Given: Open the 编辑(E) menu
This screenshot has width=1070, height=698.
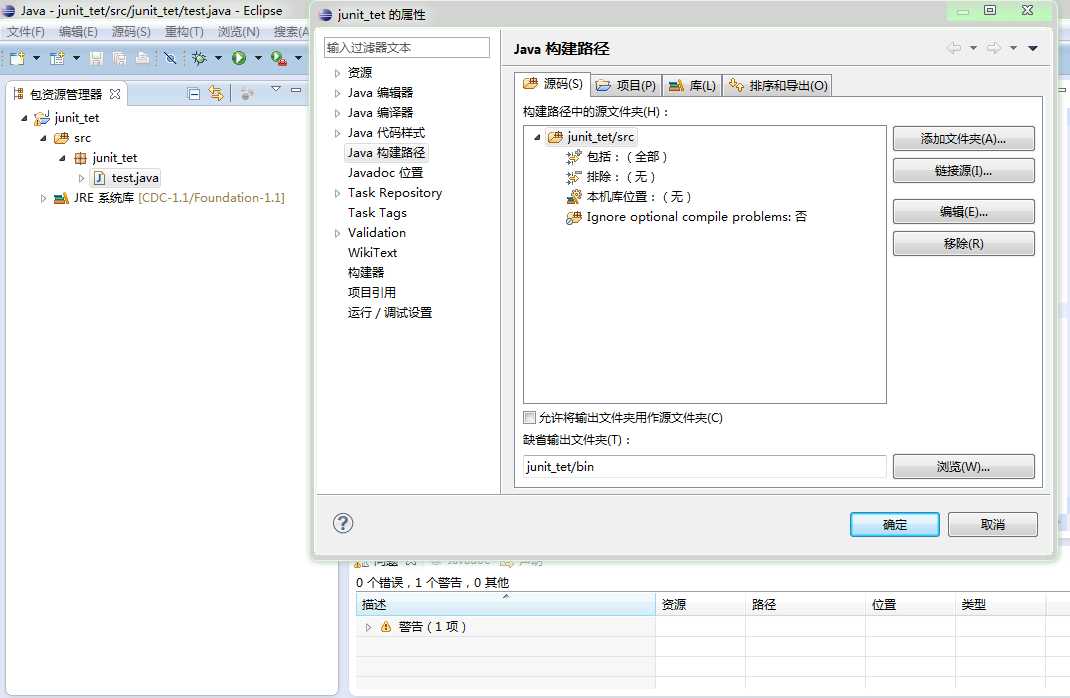Looking at the screenshot, I should 78,31.
